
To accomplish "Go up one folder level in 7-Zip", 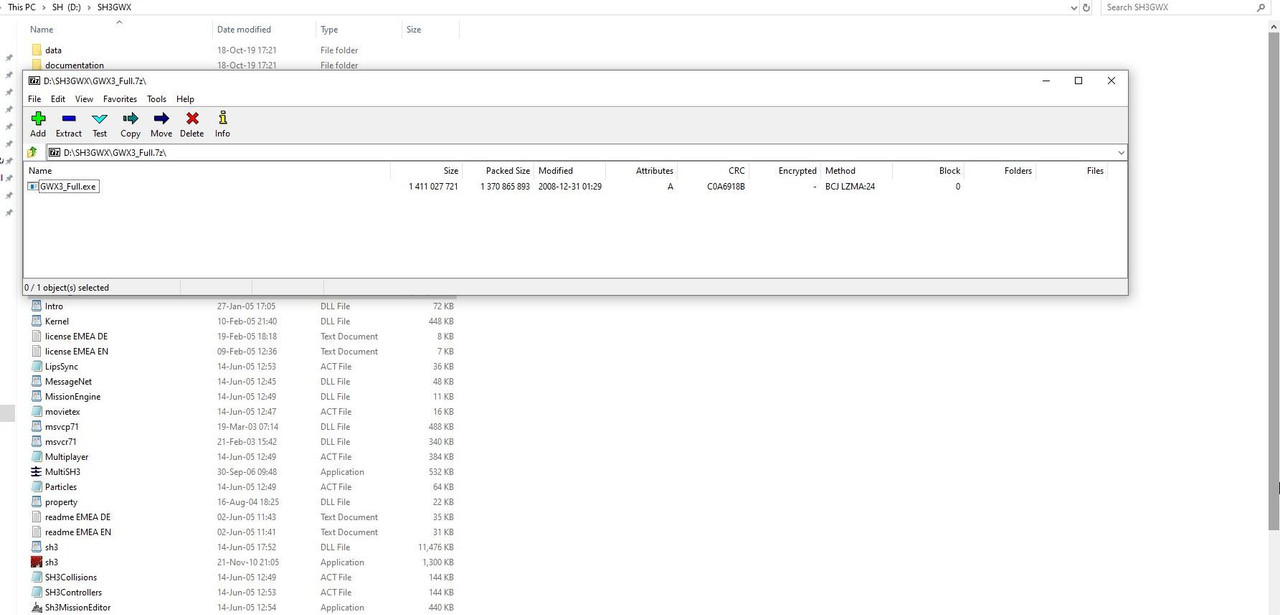I will 33,152.
